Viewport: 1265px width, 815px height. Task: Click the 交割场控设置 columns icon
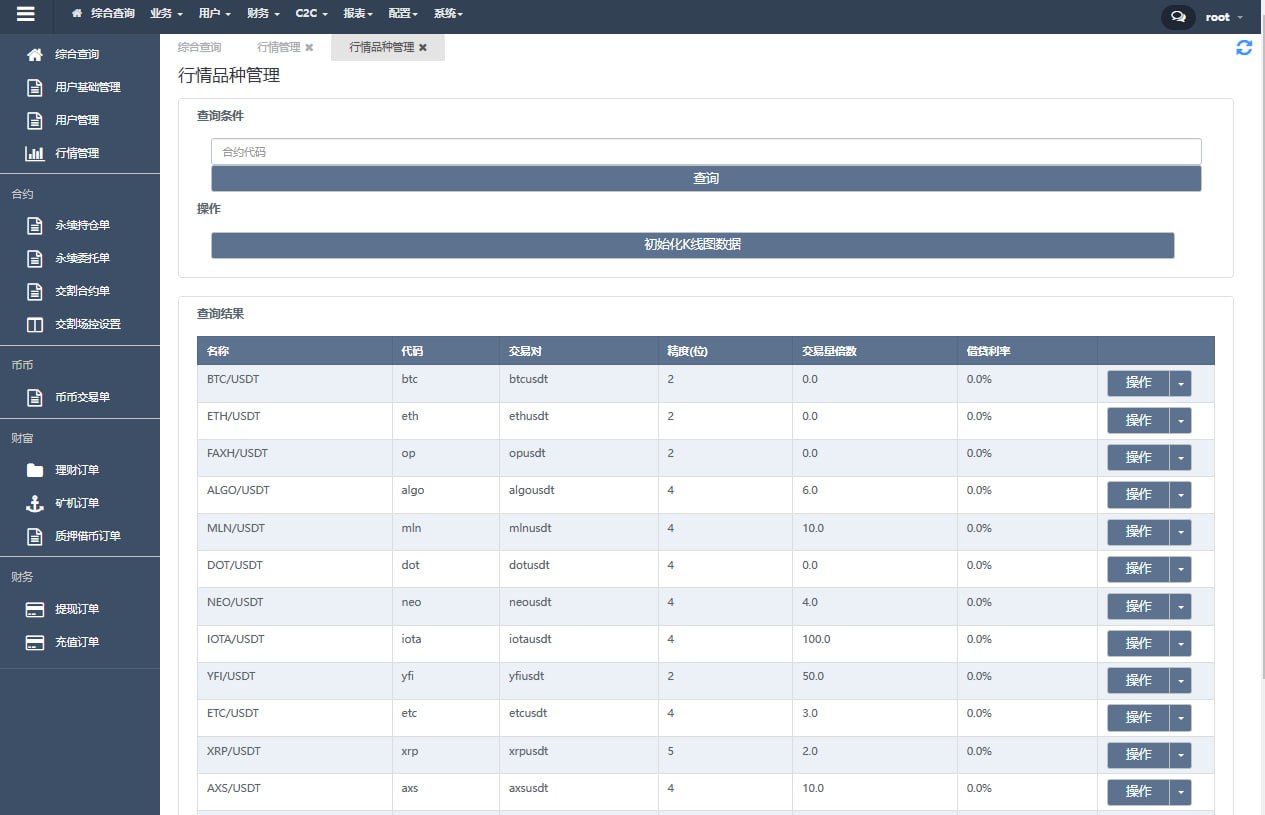(x=35, y=324)
